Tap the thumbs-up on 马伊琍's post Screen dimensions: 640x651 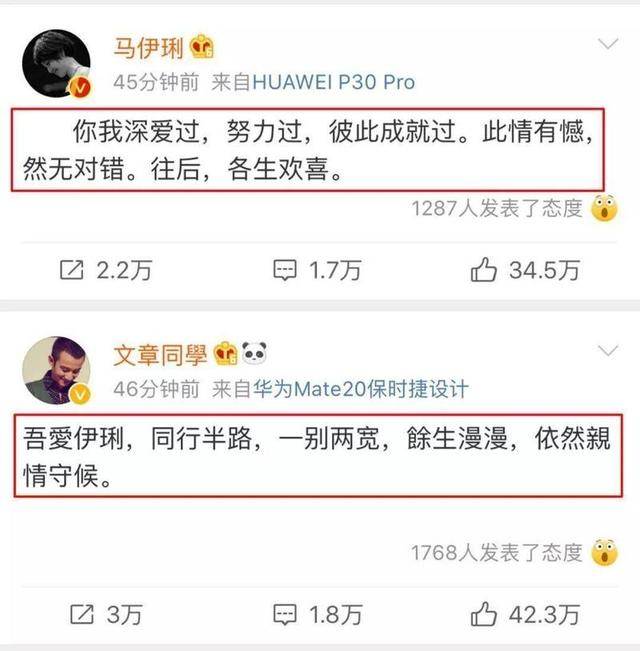point(484,269)
